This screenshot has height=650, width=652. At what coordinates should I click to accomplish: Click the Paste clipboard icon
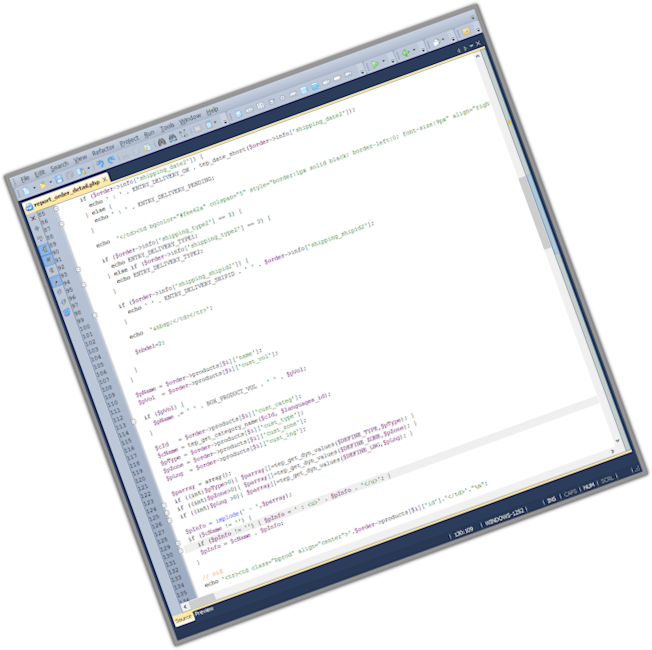click(x=147, y=147)
